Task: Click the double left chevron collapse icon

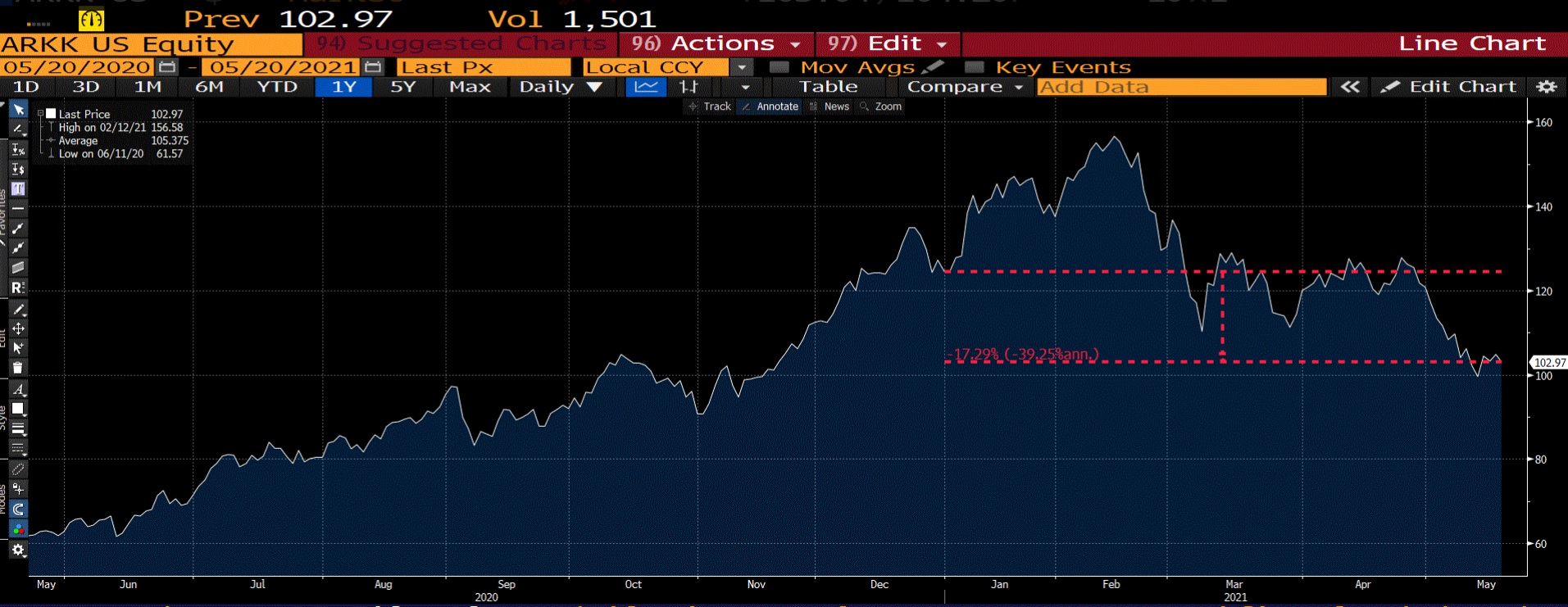Action: click(1349, 87)
